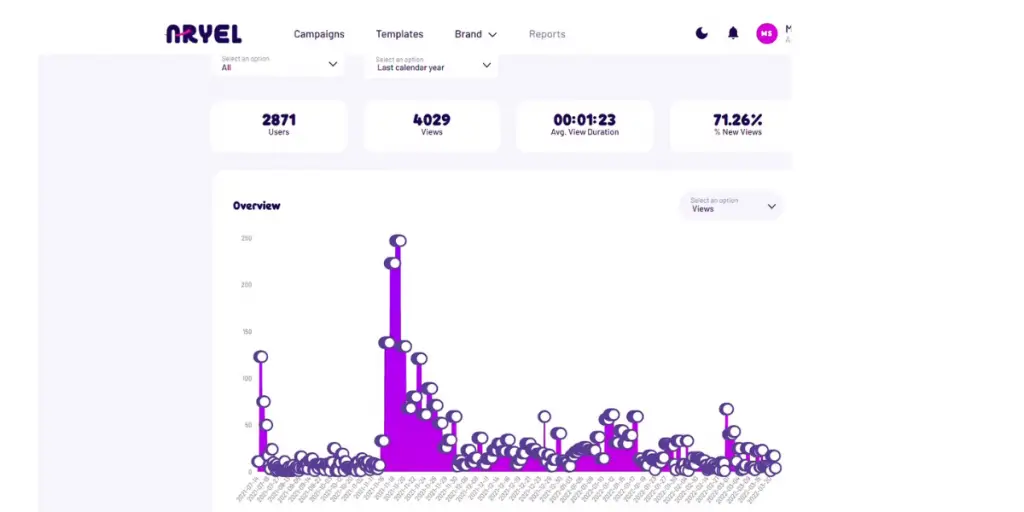Screen dimensions: 1024x512
Task: Select the 4029 Views stat card
Action: pyautogui.click(x=431, y=125)
